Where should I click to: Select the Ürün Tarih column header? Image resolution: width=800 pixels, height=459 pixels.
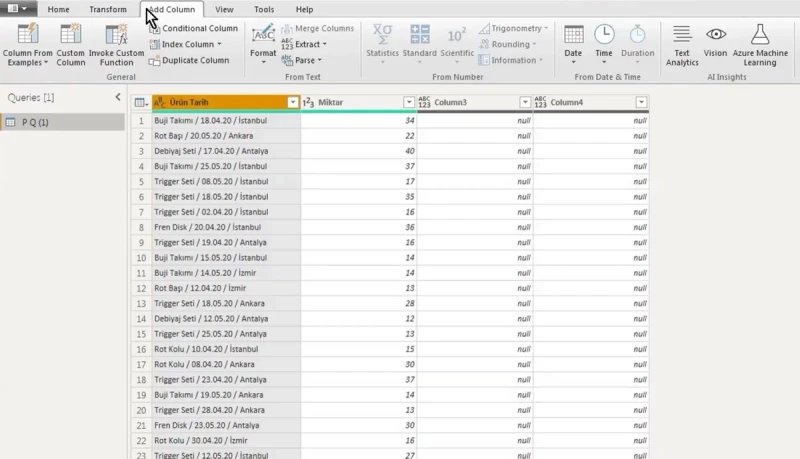226,103
